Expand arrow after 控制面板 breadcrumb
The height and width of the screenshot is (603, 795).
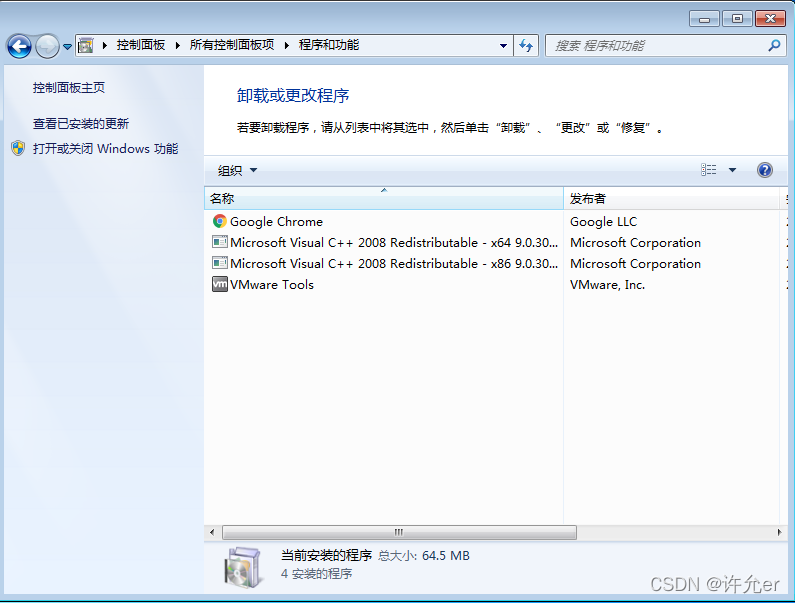click(x=177, y=46)
